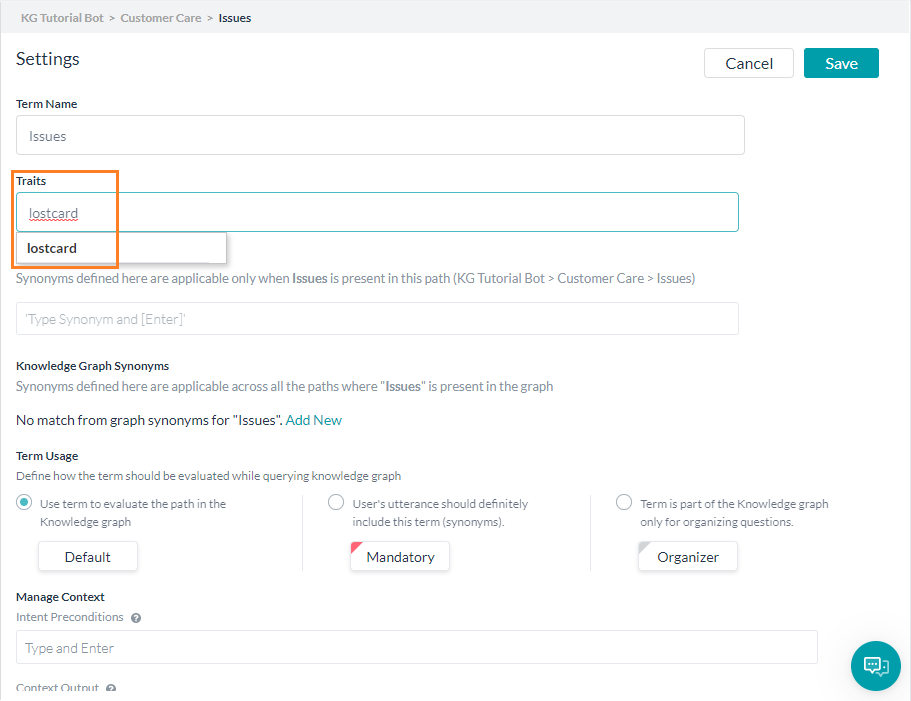The height and width of the screenshot is (701, 911).
Task: Save the term settings
Action: [841, 63]
